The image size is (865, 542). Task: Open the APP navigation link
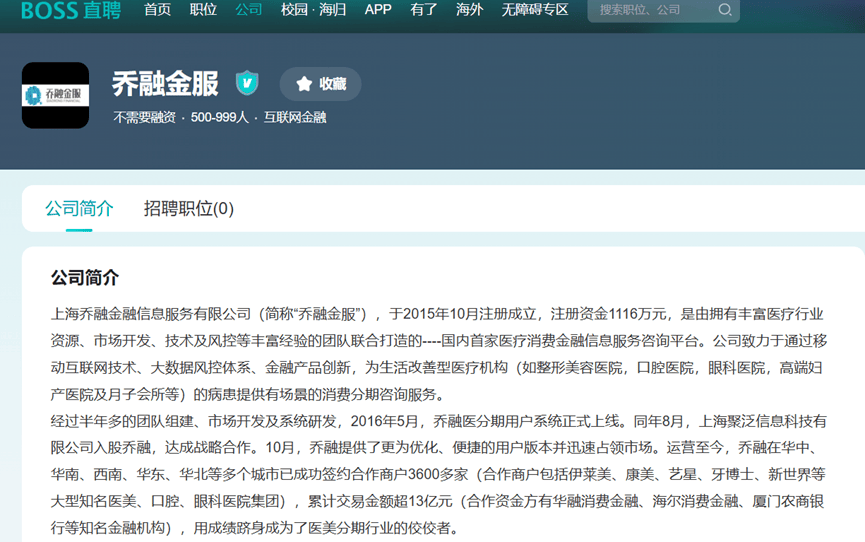click(x=378, y=9)
